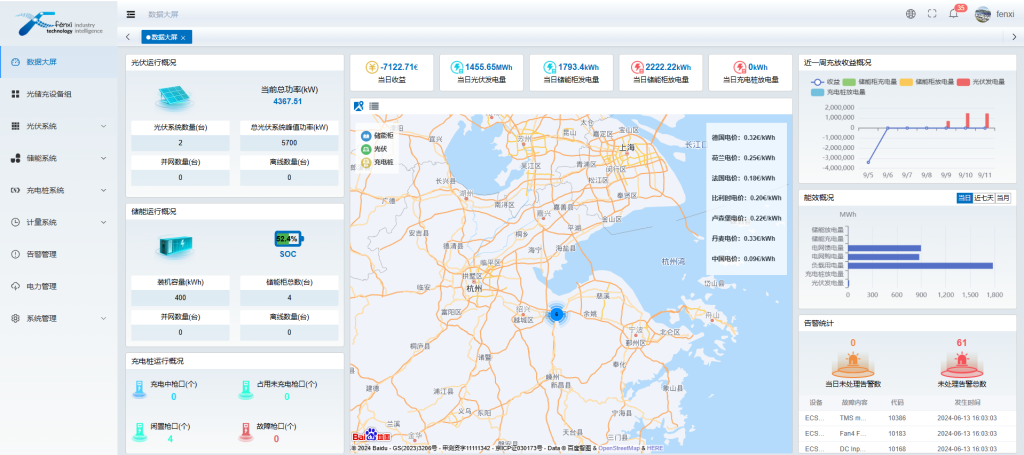Toggle 储能柜 marker layer in map legend
This screenshot has width=1024, height=455.
(377, 135)
